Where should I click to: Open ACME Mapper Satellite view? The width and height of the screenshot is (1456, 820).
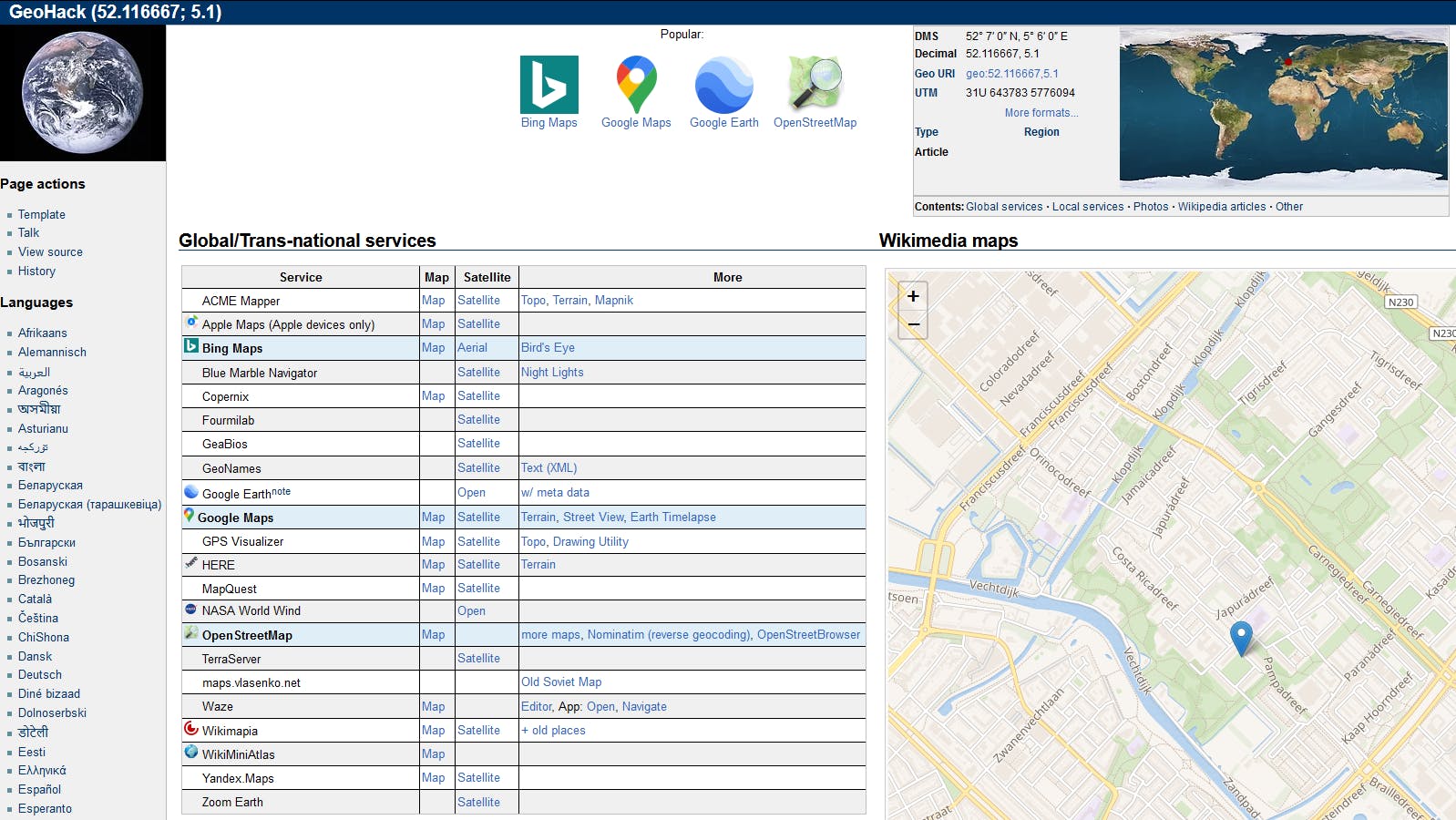click(478, 301)
